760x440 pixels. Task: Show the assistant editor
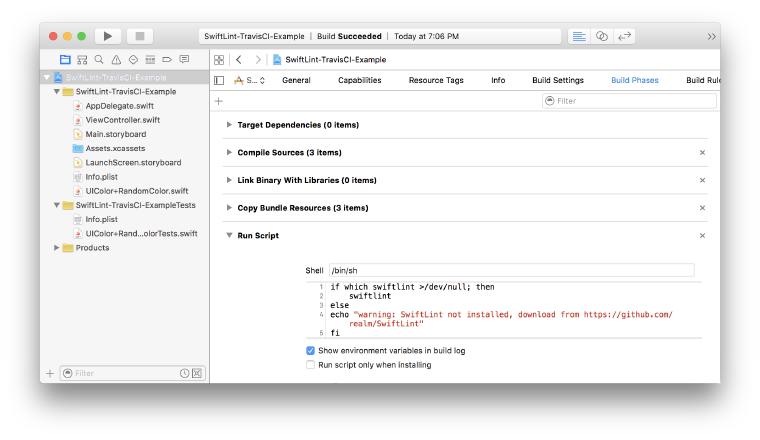602,36
